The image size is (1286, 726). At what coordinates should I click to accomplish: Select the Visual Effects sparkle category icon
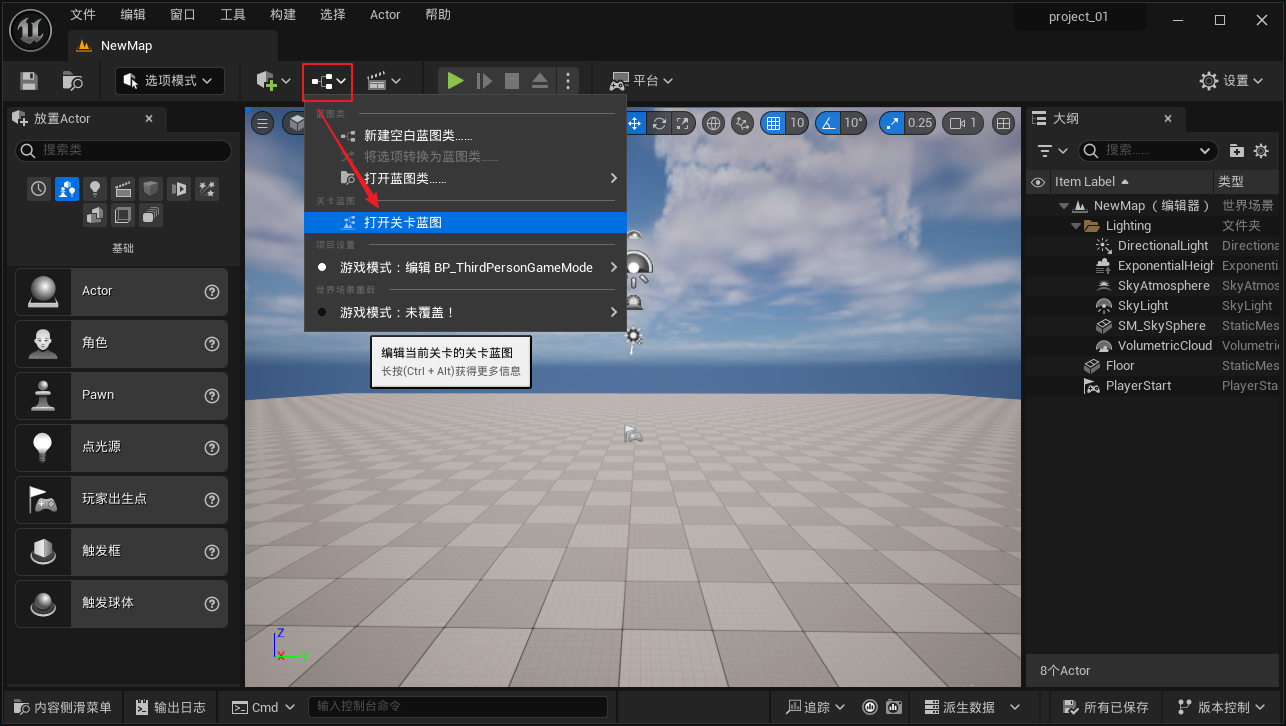(x=207, y=188)
